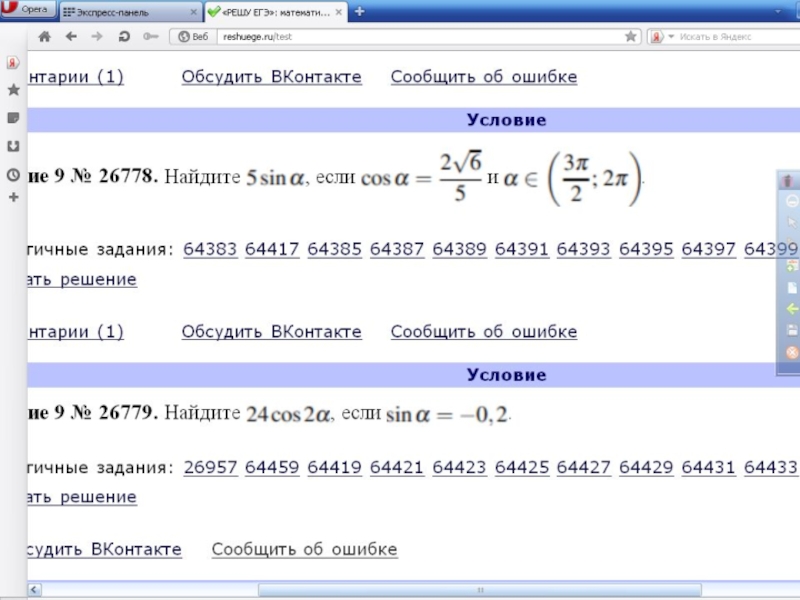The width and height of the screenshot is (800, 600).
Task: Click the green arrow in floating toolbar
Action: click(791, 309)
